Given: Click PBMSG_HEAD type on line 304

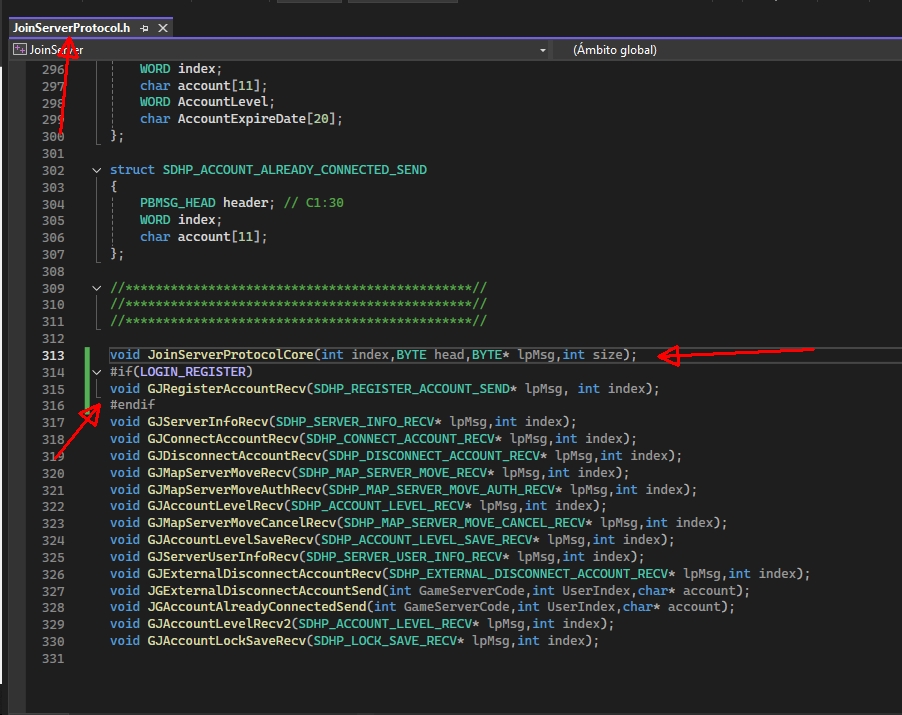Looking at the screenshot, I should click(178, 203).
